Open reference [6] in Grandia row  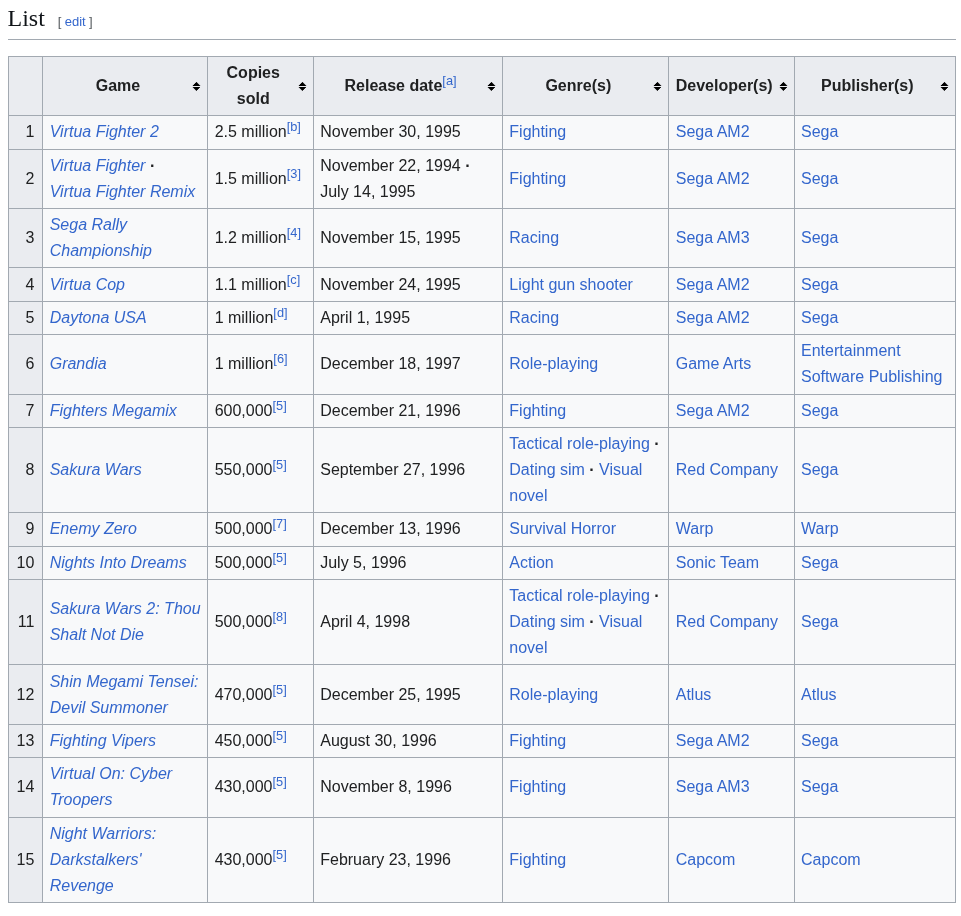coord(280,360)
